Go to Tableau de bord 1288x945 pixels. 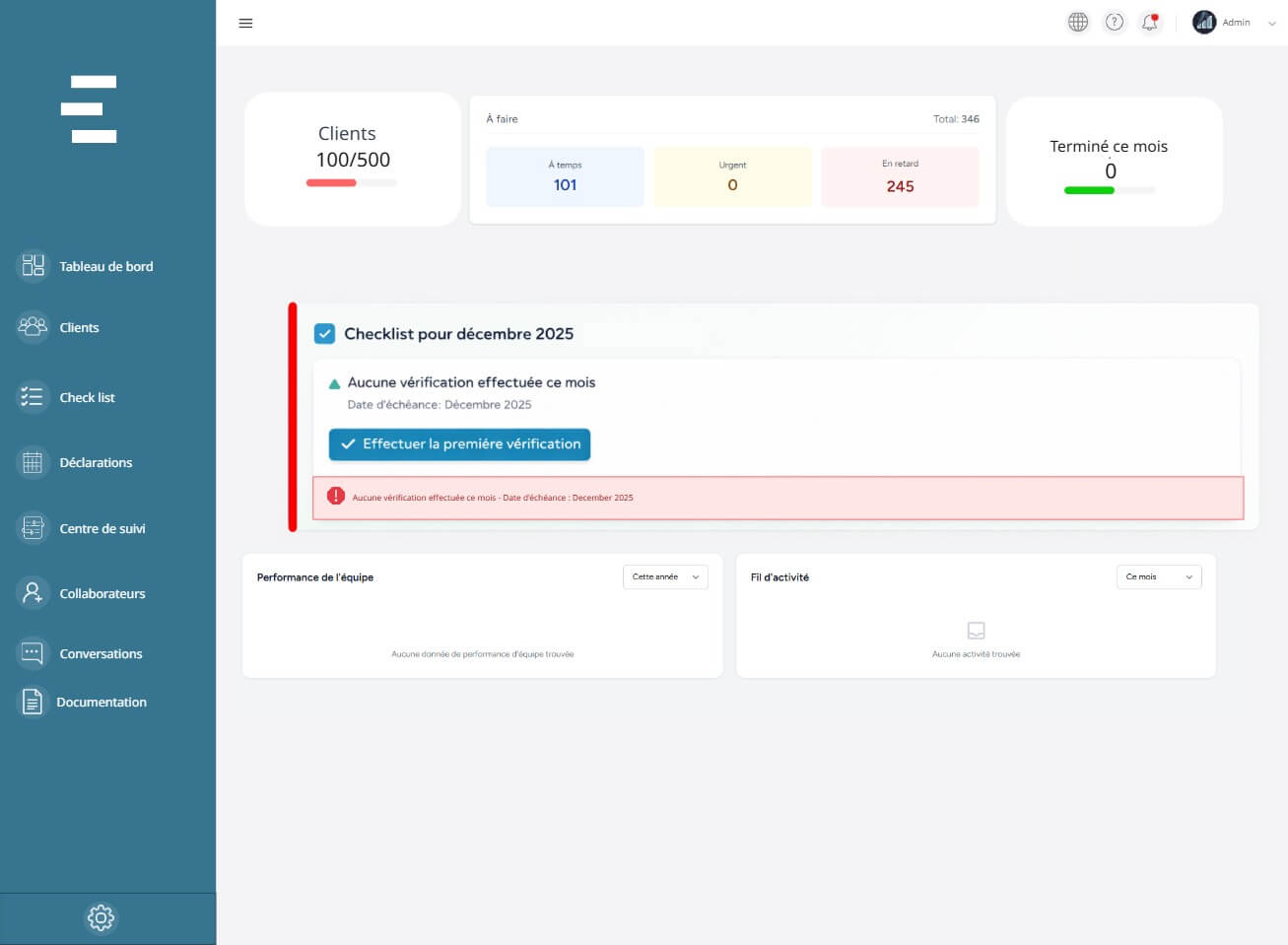pos(105,266)
